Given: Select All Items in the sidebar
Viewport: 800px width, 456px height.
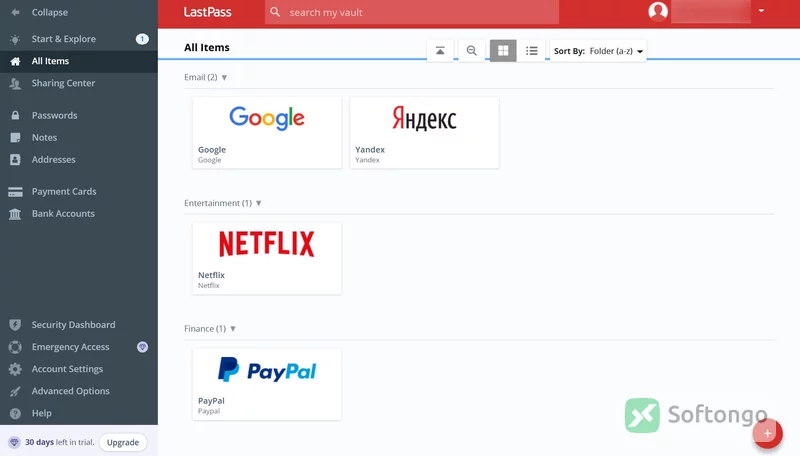Looking at the screenshot, I should (x=79, y=61).
